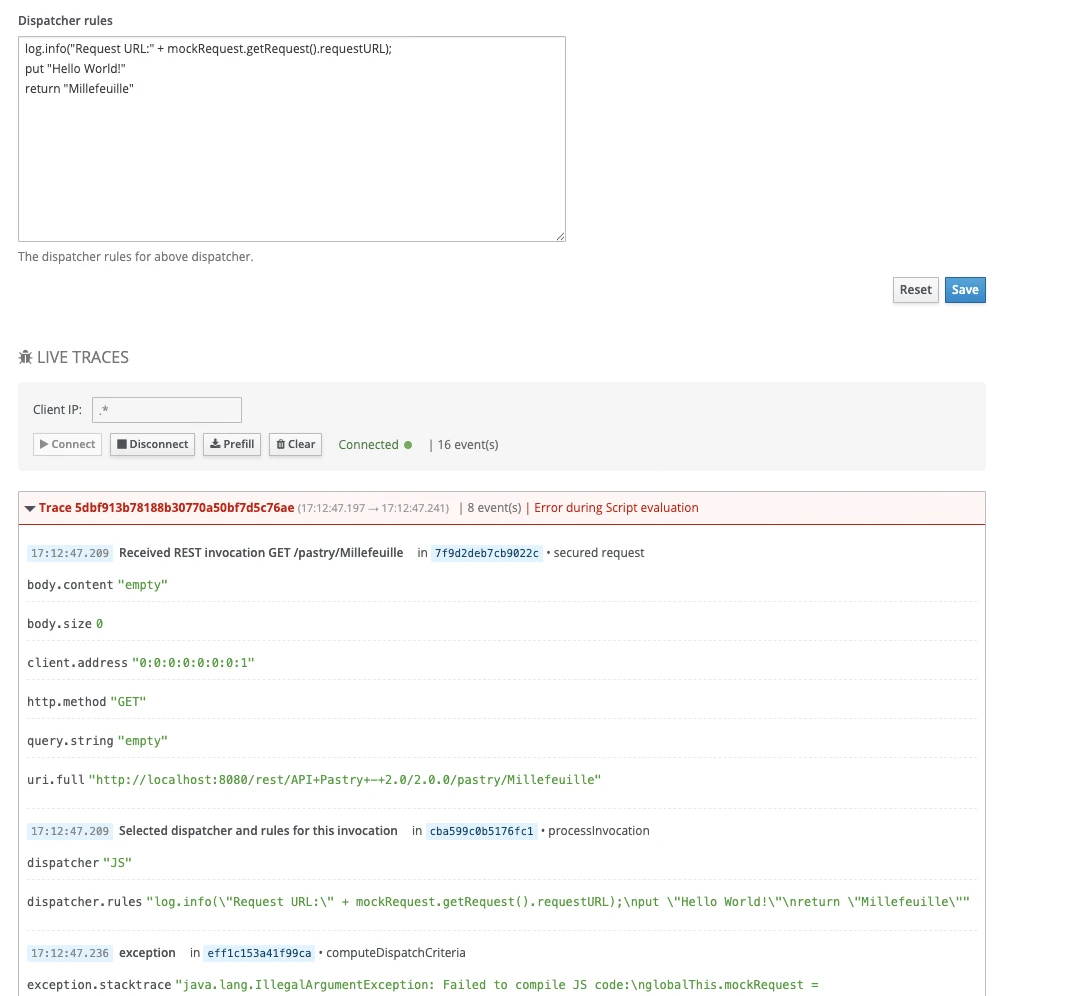
Task: Click the exception event timestamp 17:12:47.236
Action: (x=70, y=953)
